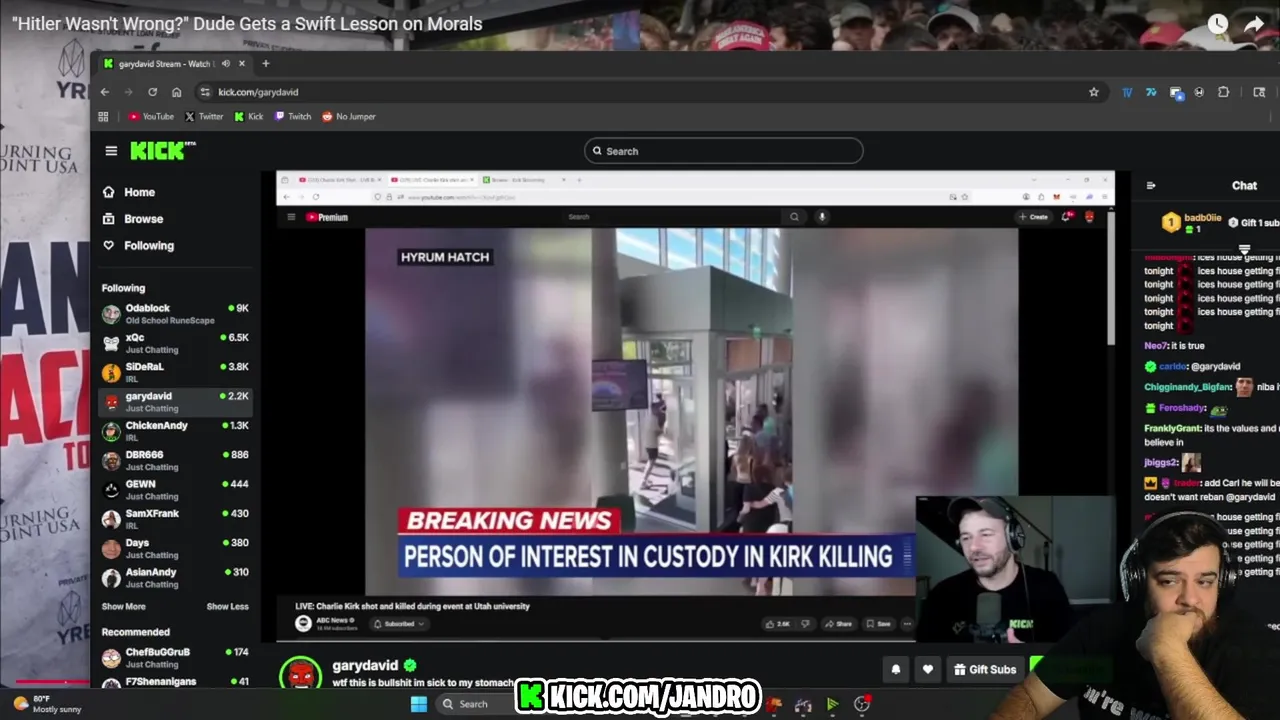
Task: Click the Kick search field
Action: coord(723,151)
